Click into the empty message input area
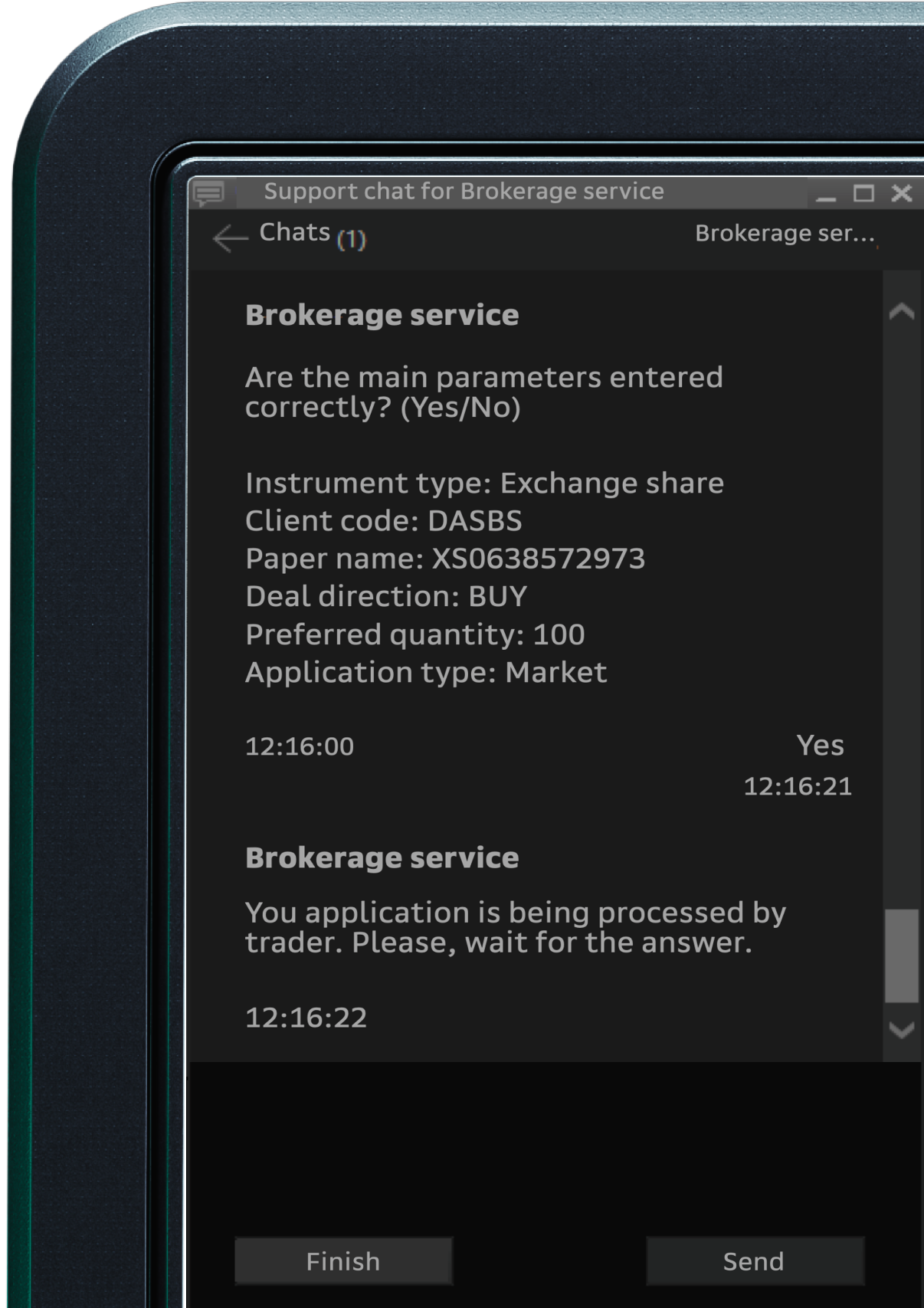Image resolution: width=924 pixels, height=1308 pixels. (x=536, y=1142)
